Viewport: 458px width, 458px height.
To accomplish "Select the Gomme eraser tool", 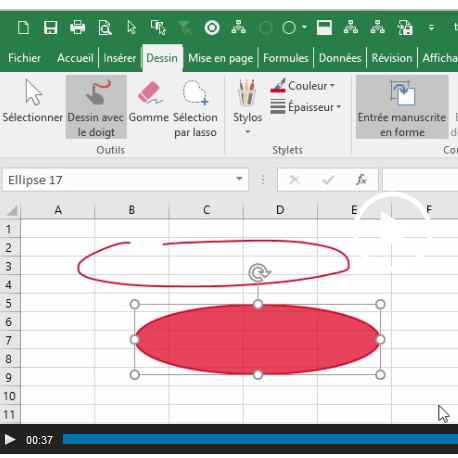I will click(x=149, y=102).
